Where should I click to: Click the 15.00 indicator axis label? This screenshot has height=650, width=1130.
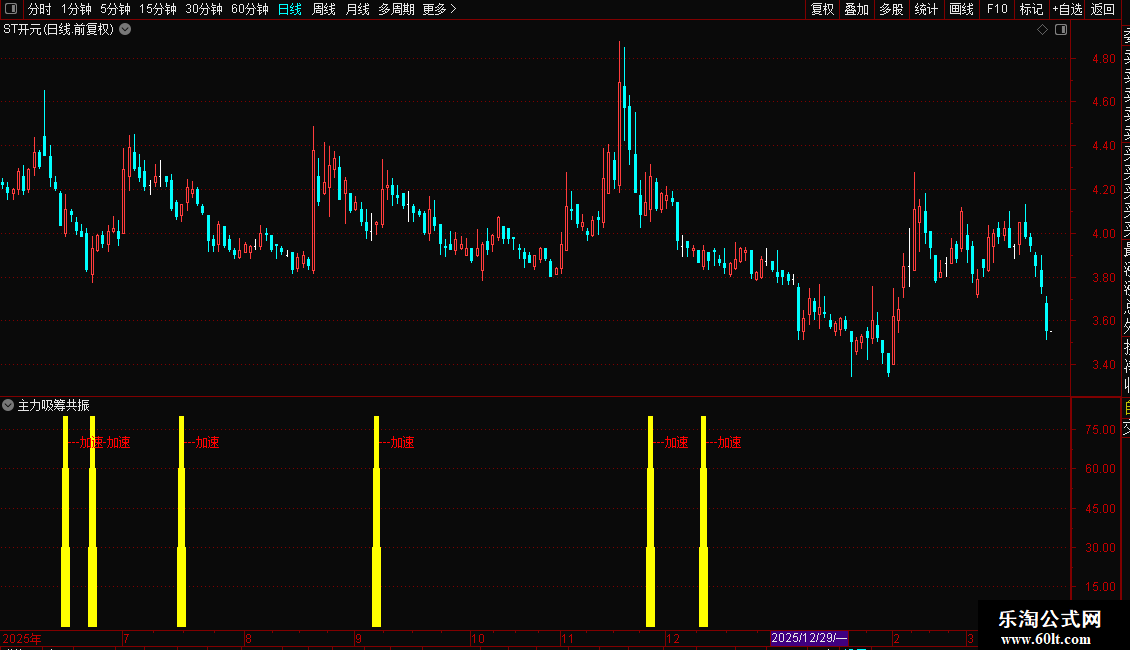1100,587
